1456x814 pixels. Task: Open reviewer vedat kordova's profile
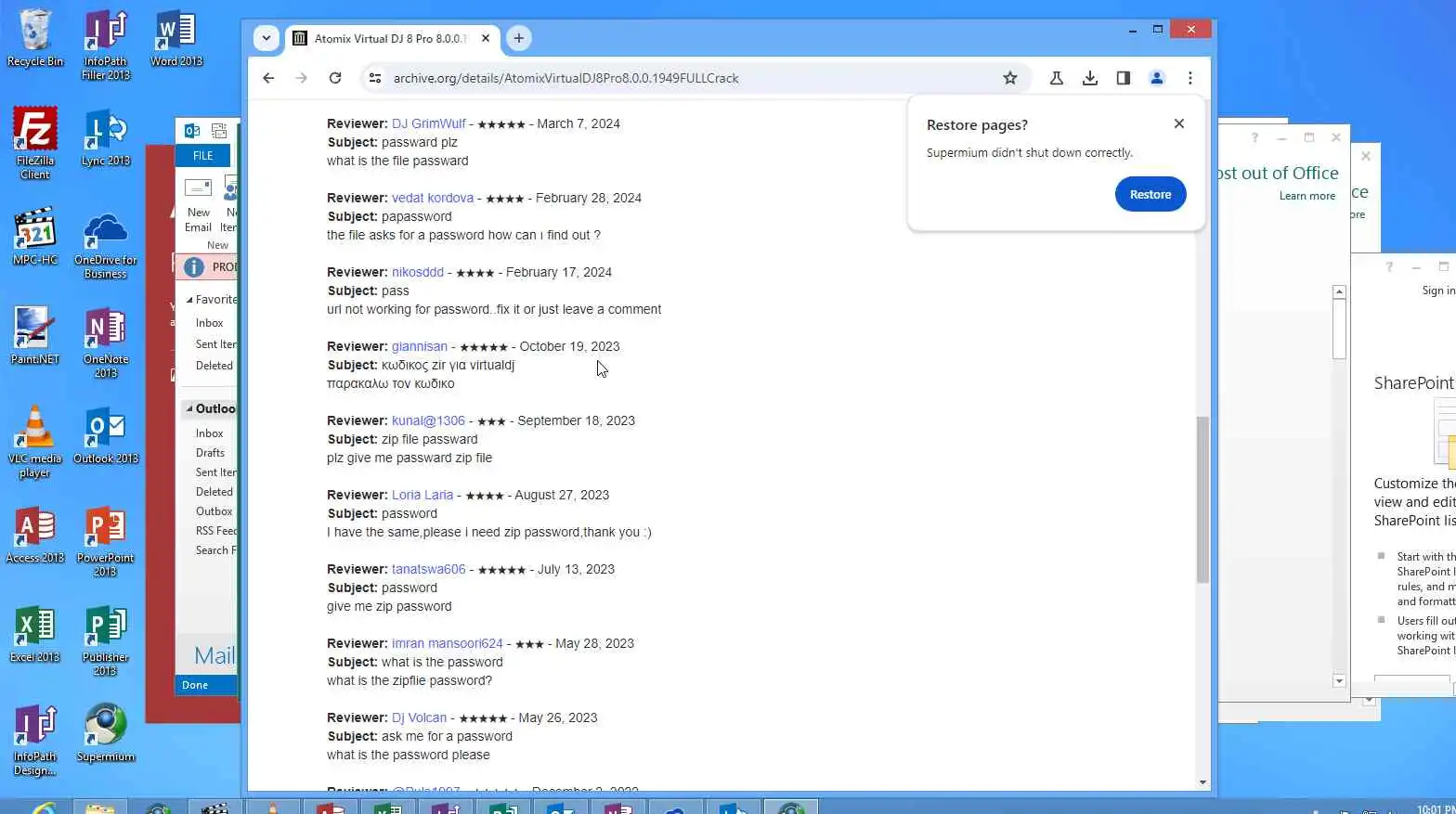[x=433, y=198]
